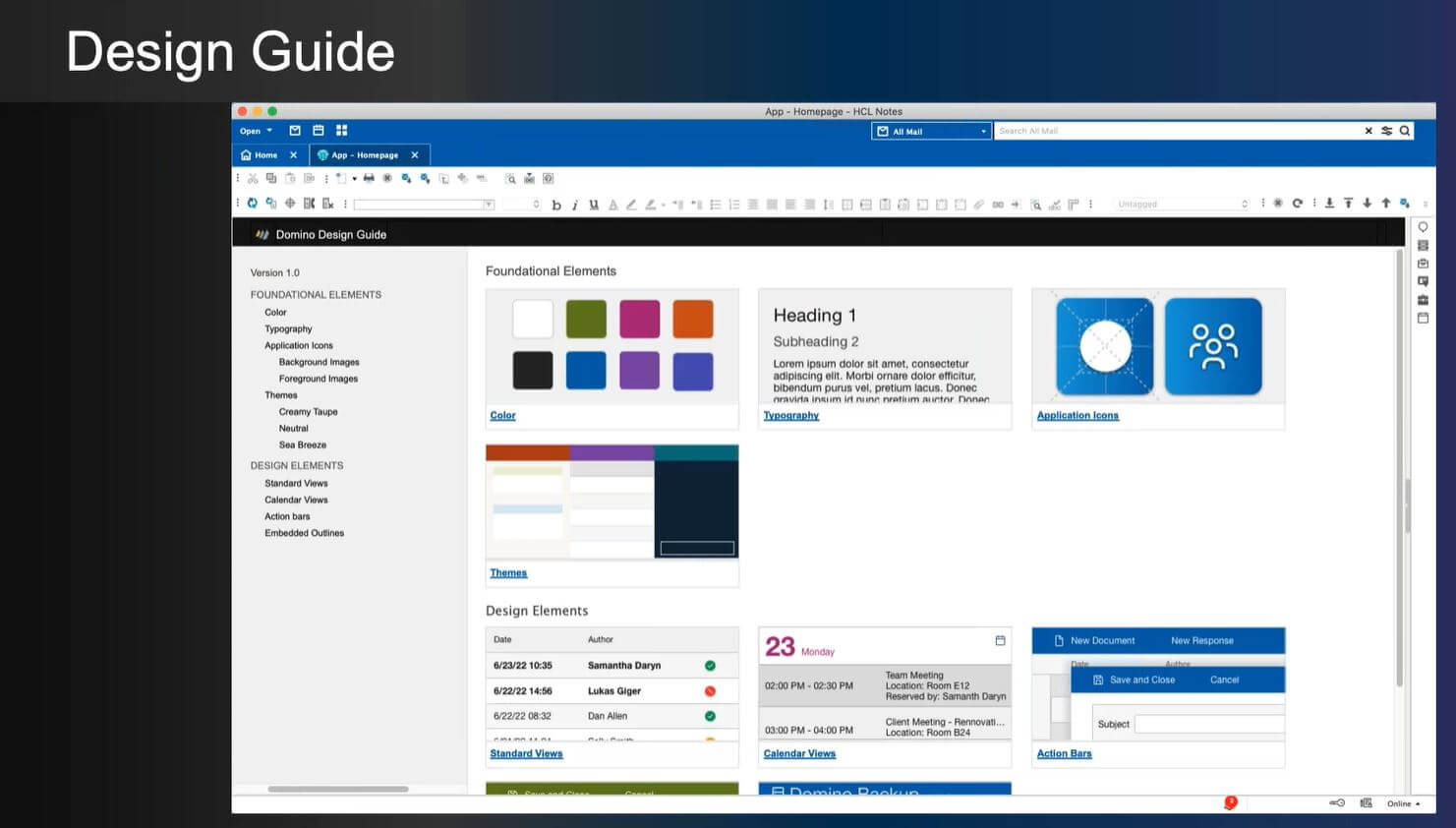Click the Italic formatting icon
Screen dimensions: 1456x828
pyautogui.click(x=575, y=205)
